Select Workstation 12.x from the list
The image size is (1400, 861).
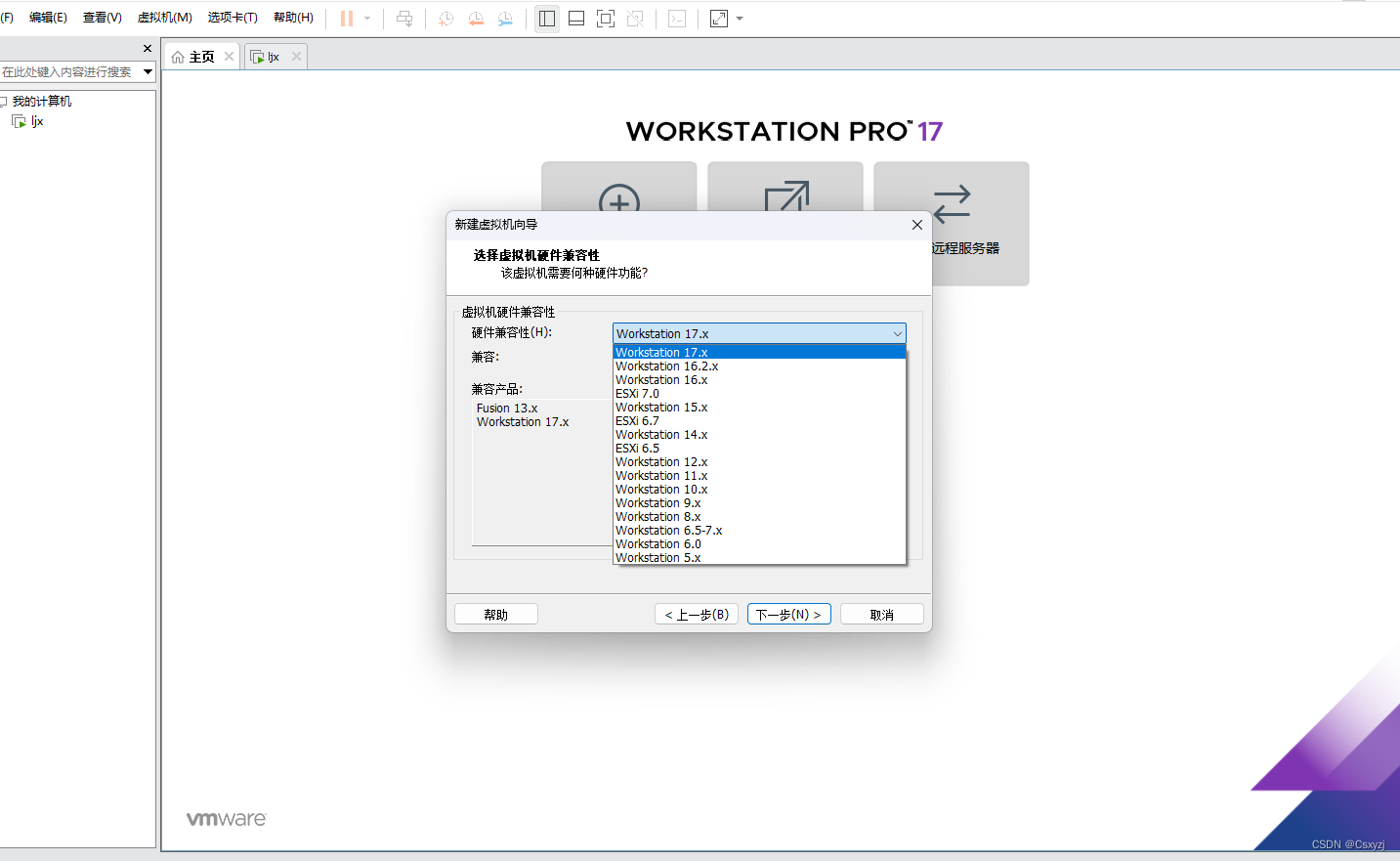(759, 462)
